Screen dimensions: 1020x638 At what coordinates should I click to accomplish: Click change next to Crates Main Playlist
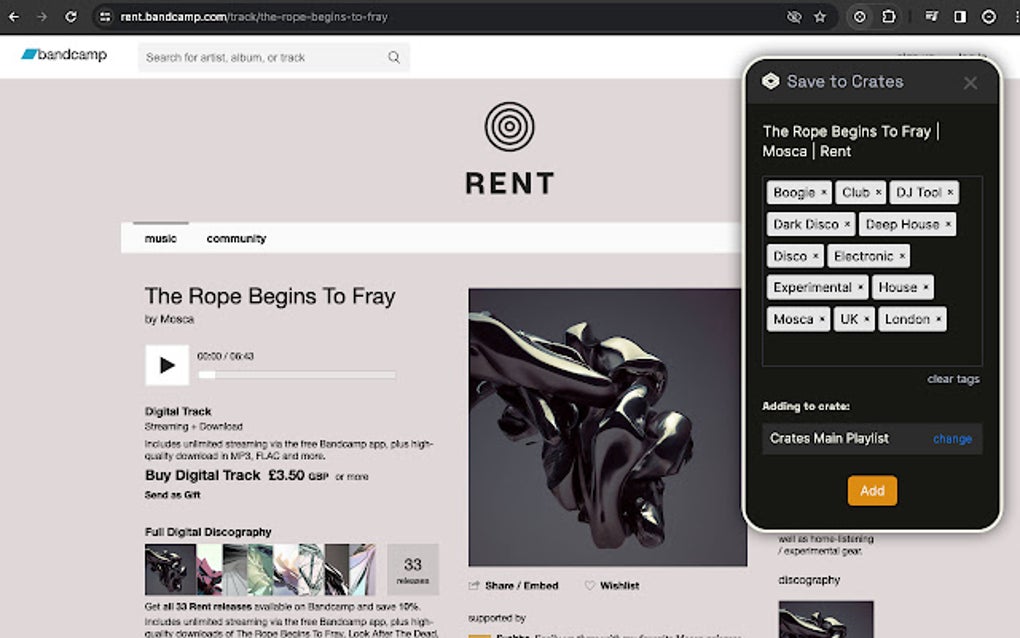pos(951,438)
